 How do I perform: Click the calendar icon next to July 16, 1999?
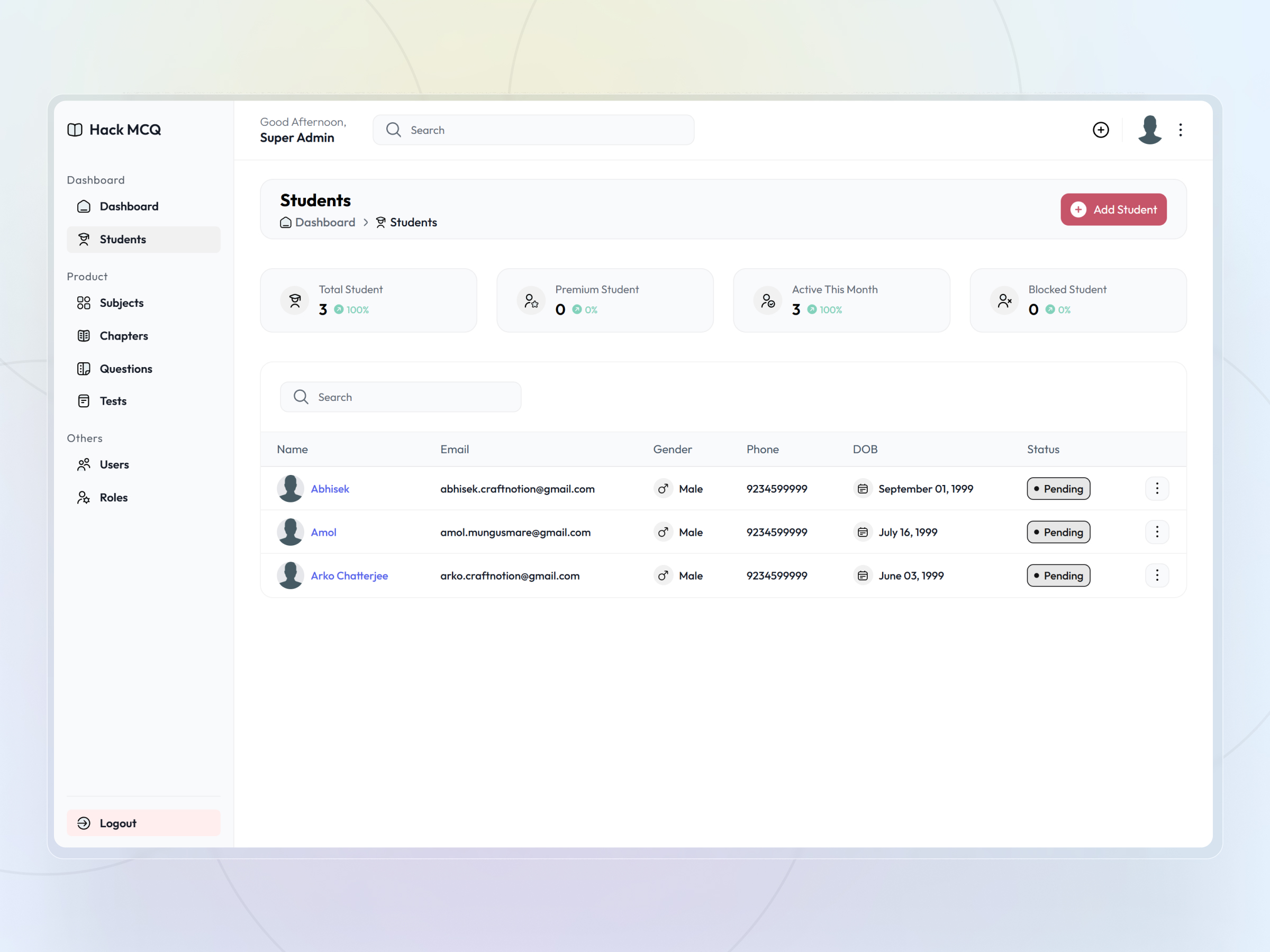click(x=863, y=532)
